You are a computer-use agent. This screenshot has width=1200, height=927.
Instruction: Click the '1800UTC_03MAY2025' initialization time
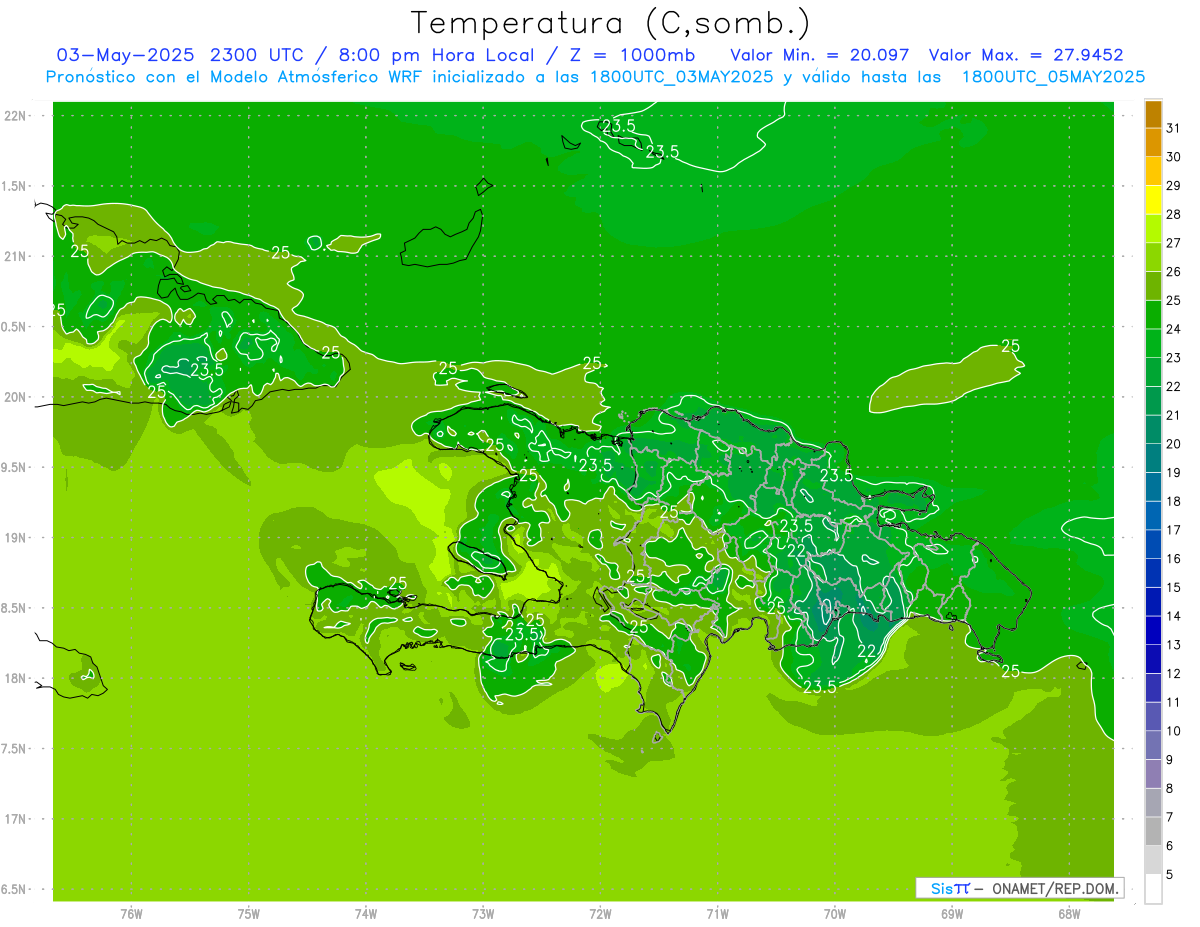[x=683, y=77]
